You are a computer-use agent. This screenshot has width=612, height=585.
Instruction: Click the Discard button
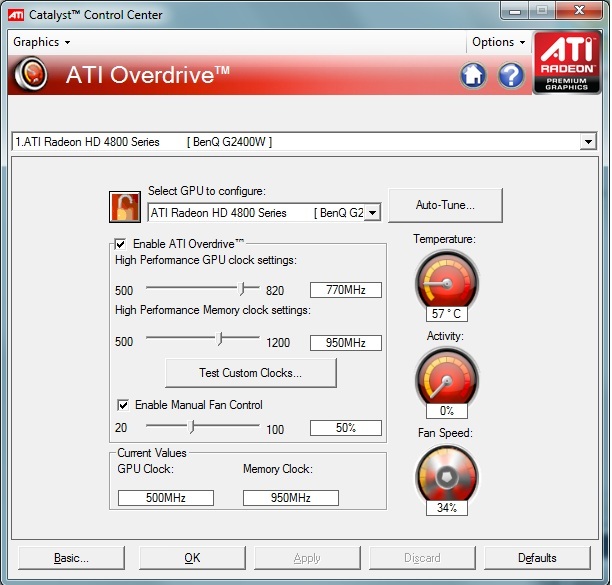(x=422, y=558)
